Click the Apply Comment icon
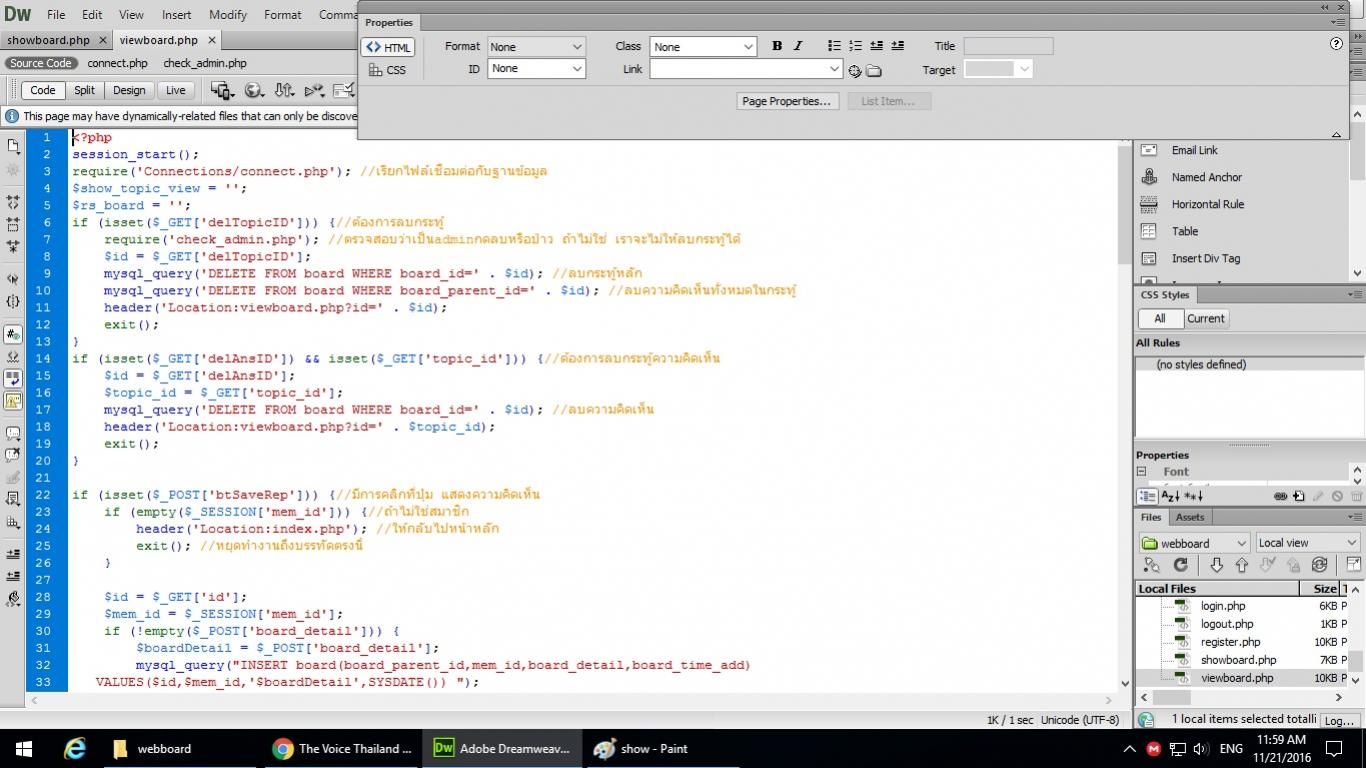 coord(14,433)
